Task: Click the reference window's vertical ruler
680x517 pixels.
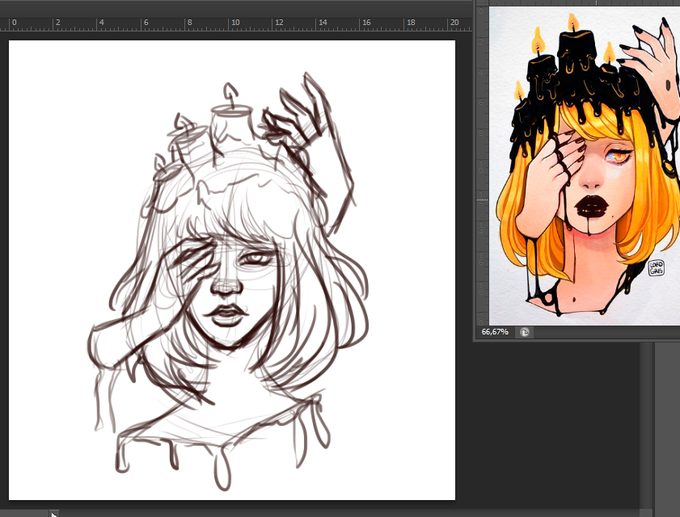Action: point(482,165)
